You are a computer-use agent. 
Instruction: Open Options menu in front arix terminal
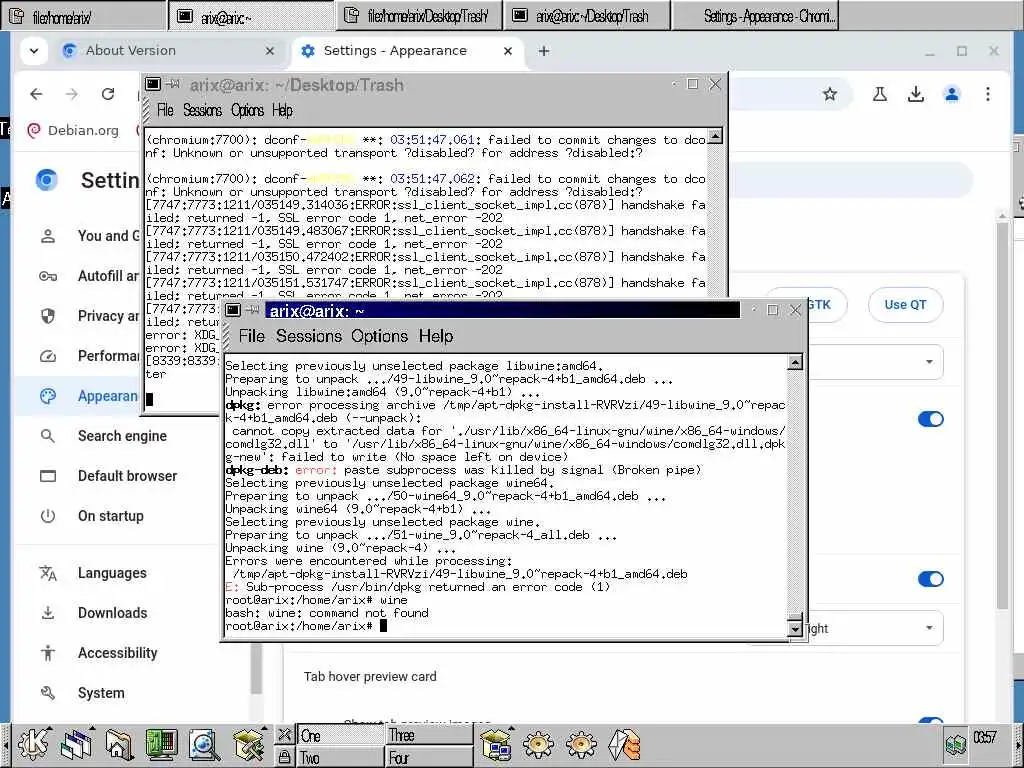point(379,336)
